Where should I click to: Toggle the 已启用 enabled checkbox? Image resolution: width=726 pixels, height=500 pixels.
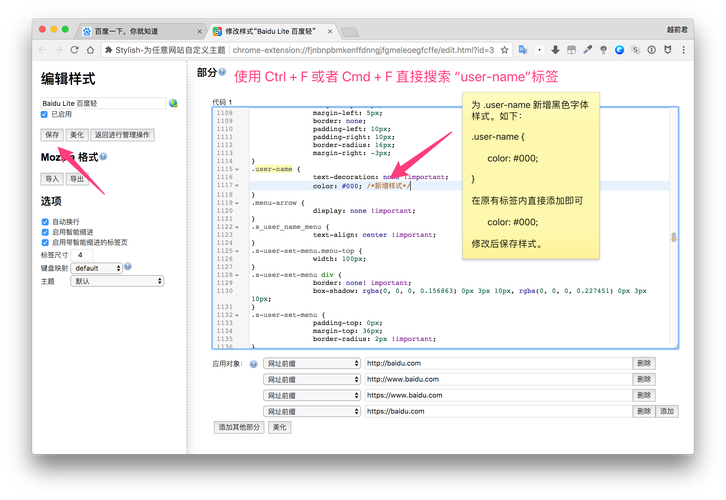pos(45,115)
